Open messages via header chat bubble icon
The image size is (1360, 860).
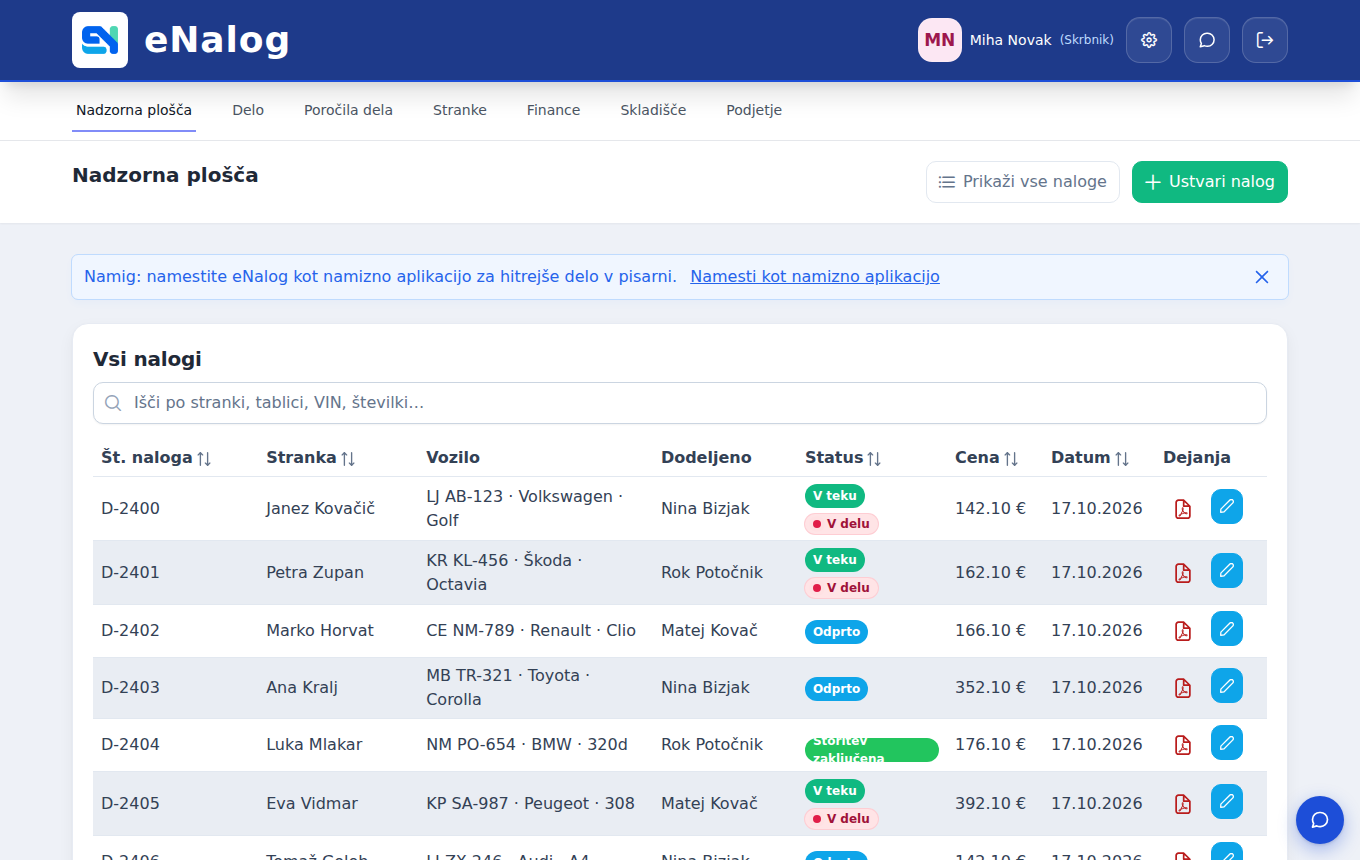coord(1207,40)
